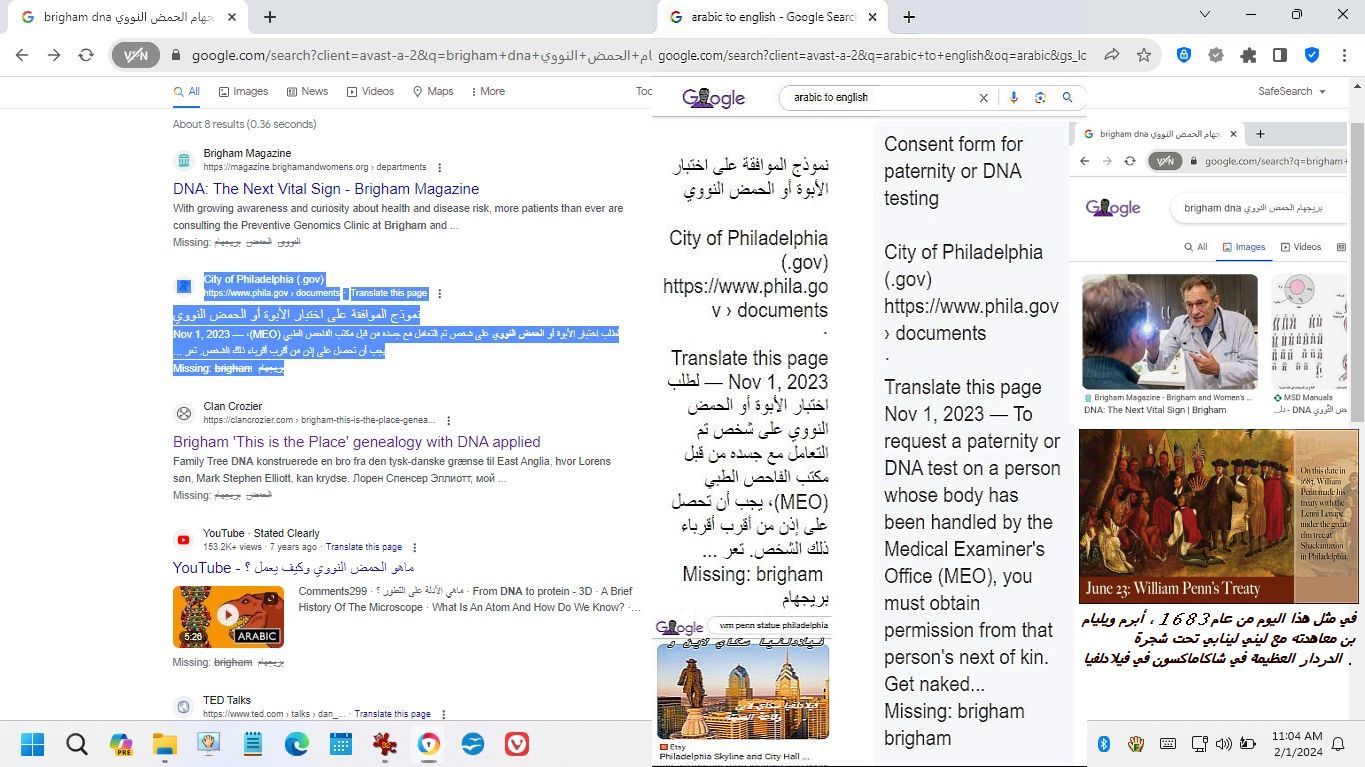Open "Brigham 'This is the Place' genealogy" link

pyautogui.click(x=357, y=442)
